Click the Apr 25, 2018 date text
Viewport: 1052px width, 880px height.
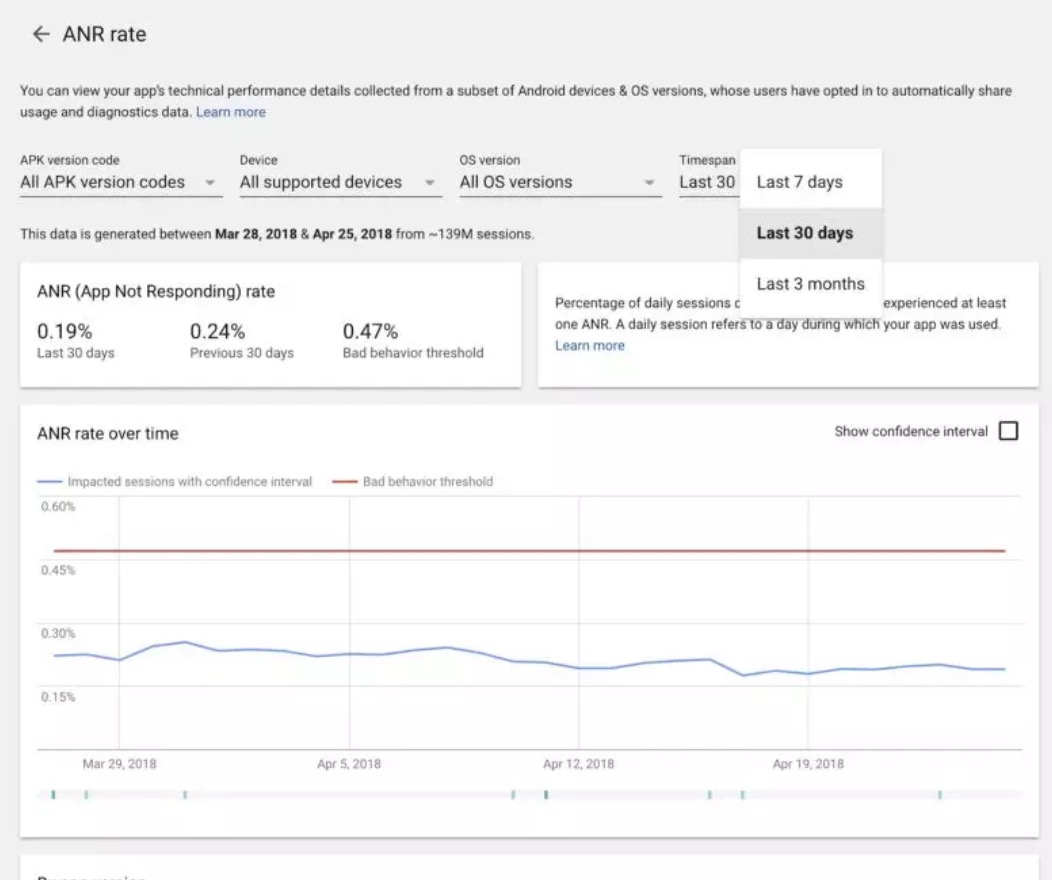pyautogui.click(x=352, y=234)
